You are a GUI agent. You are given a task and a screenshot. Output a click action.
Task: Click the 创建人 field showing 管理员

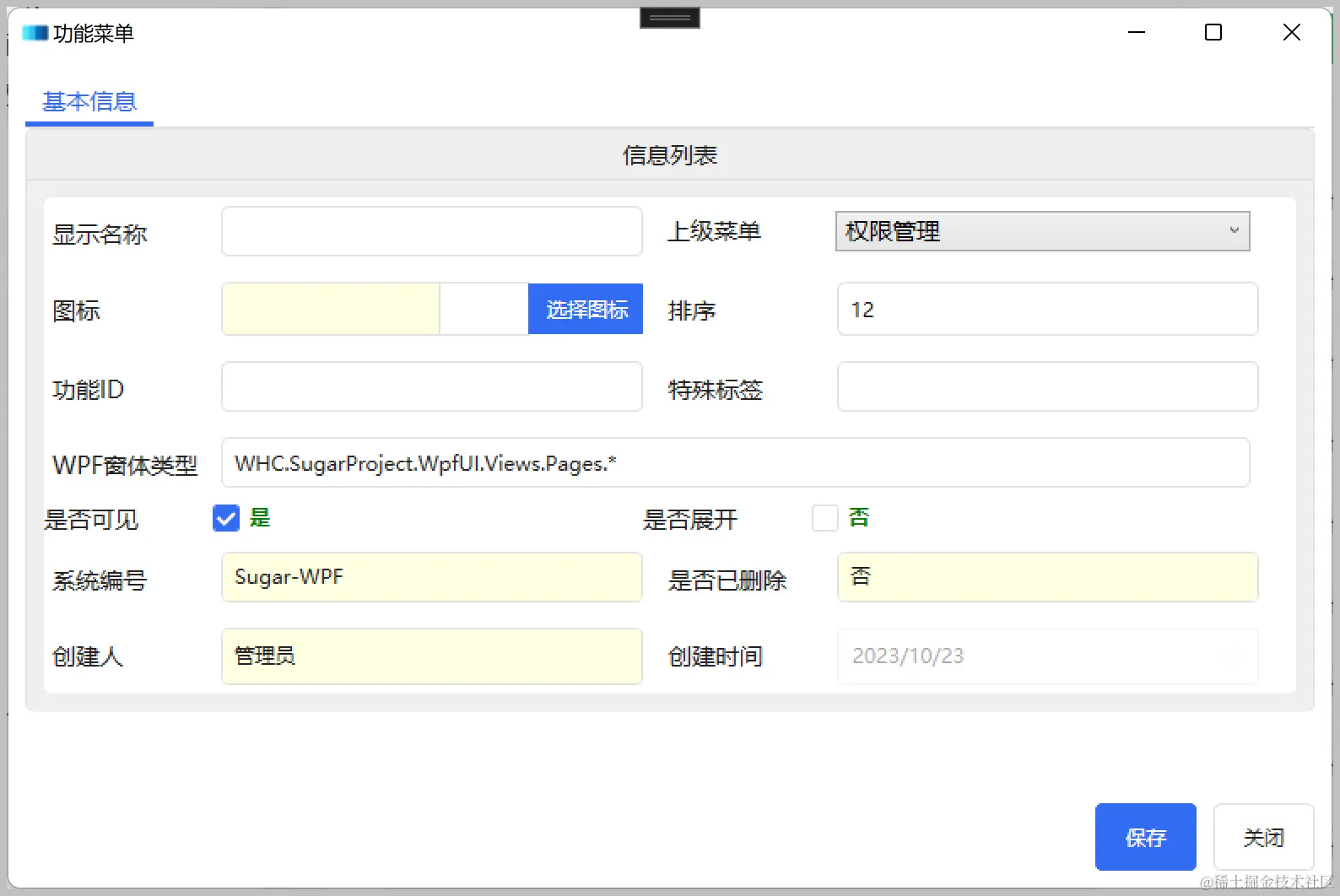(x=432, y=656)
